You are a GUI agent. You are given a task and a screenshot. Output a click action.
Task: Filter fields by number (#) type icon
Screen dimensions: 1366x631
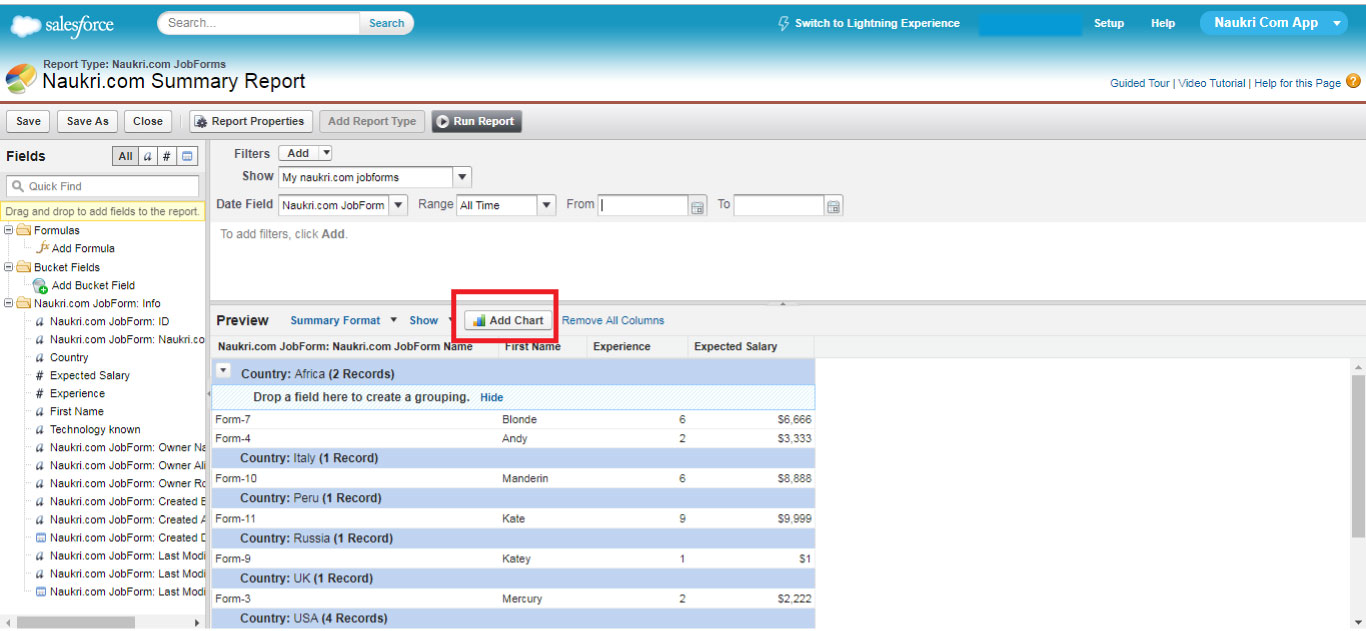coord(167,156)
